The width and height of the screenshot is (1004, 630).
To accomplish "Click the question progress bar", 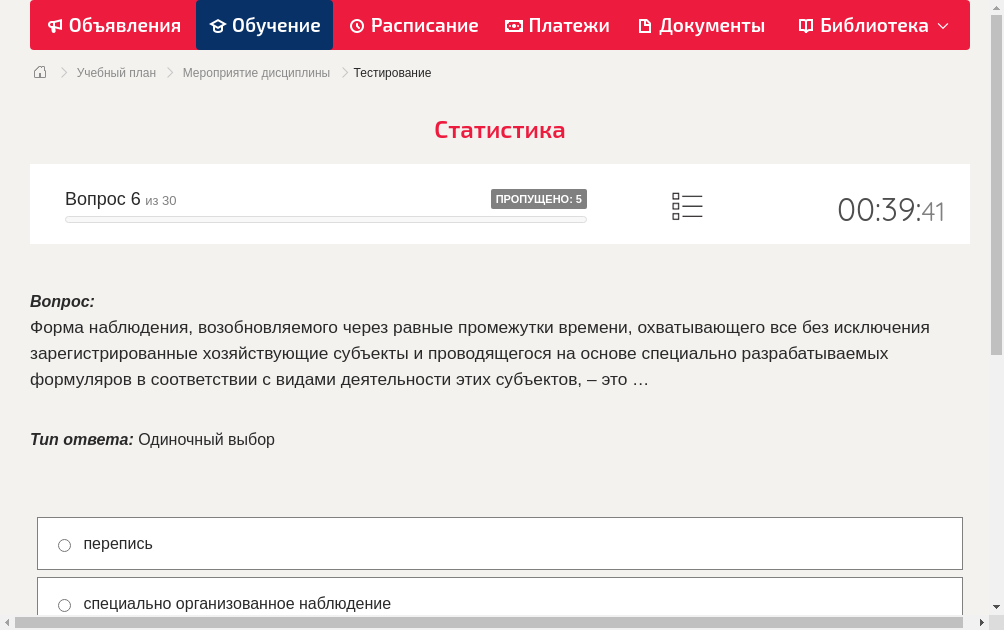I will [325, 219].
